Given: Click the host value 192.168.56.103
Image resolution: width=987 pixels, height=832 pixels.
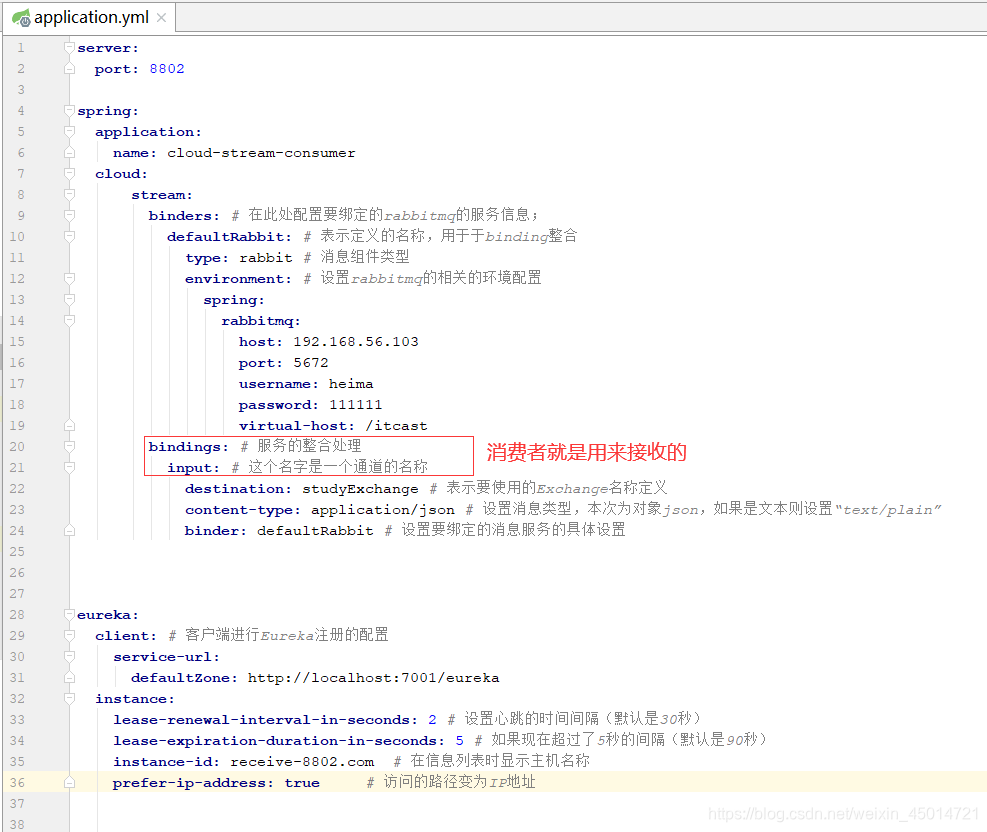Looking at the screenshot, I should click(356, 342).
